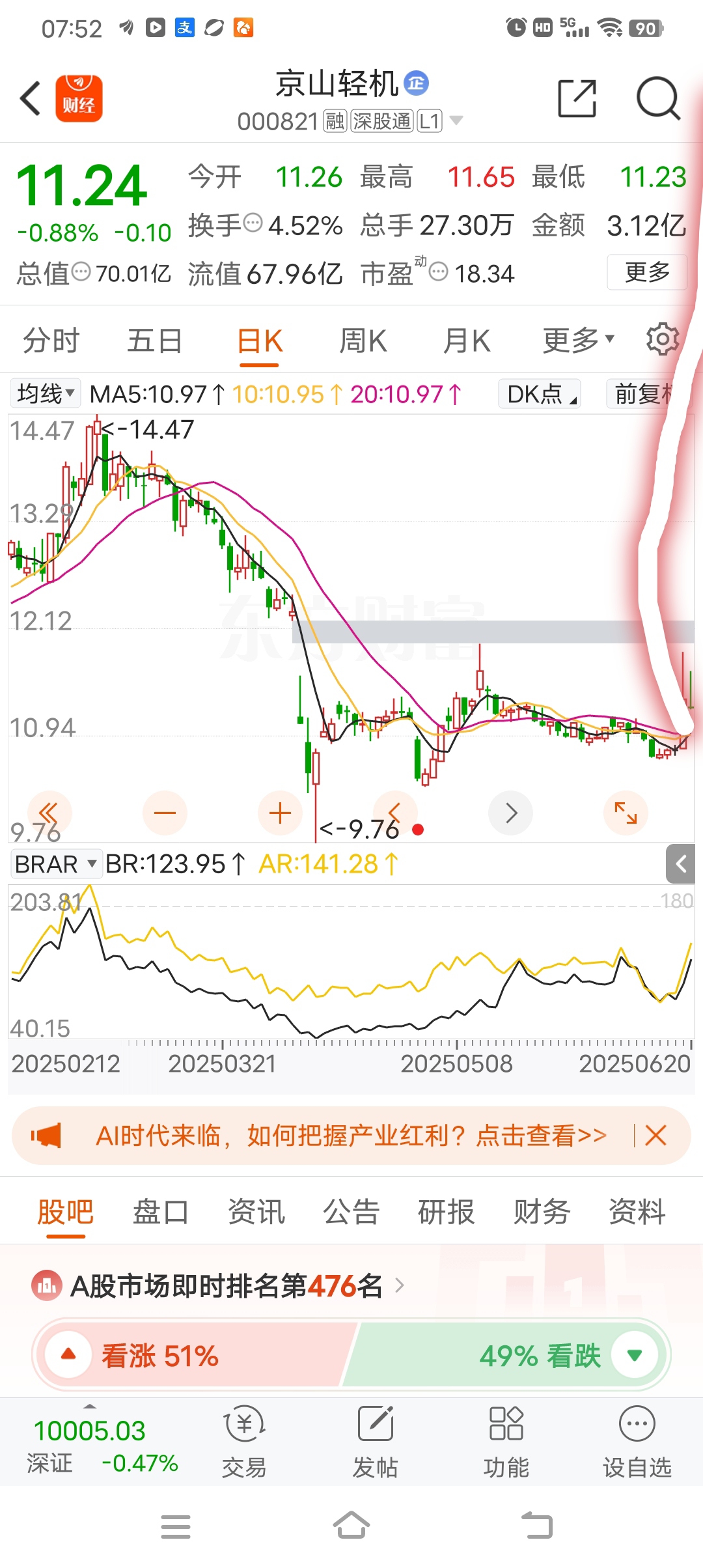
Task: Tap the current price 11.24
Action: tap(82, 186)
